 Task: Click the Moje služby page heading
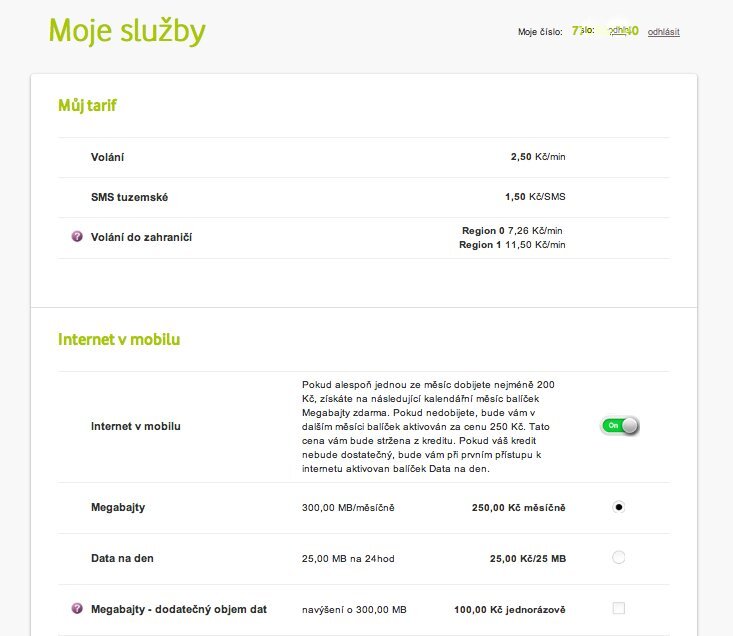[x=127, y=31]
